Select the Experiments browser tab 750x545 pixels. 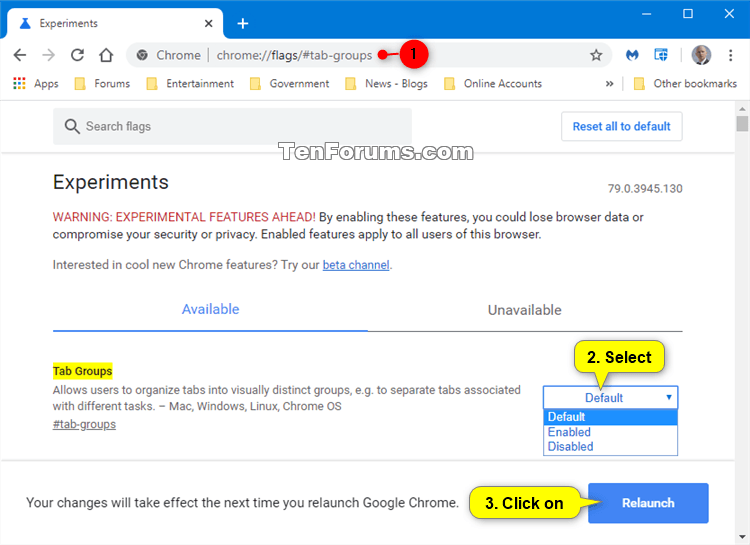(114, 23)
